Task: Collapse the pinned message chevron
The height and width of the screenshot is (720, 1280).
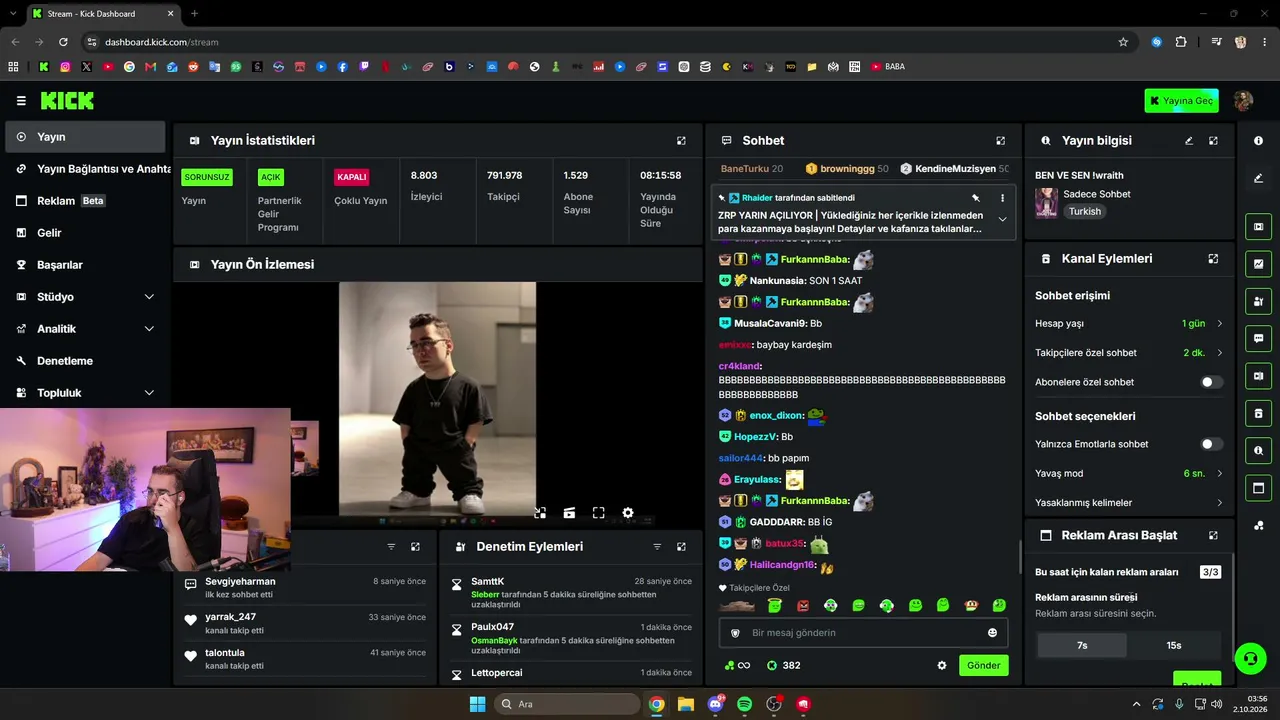Action: [x=1002, y=220]
